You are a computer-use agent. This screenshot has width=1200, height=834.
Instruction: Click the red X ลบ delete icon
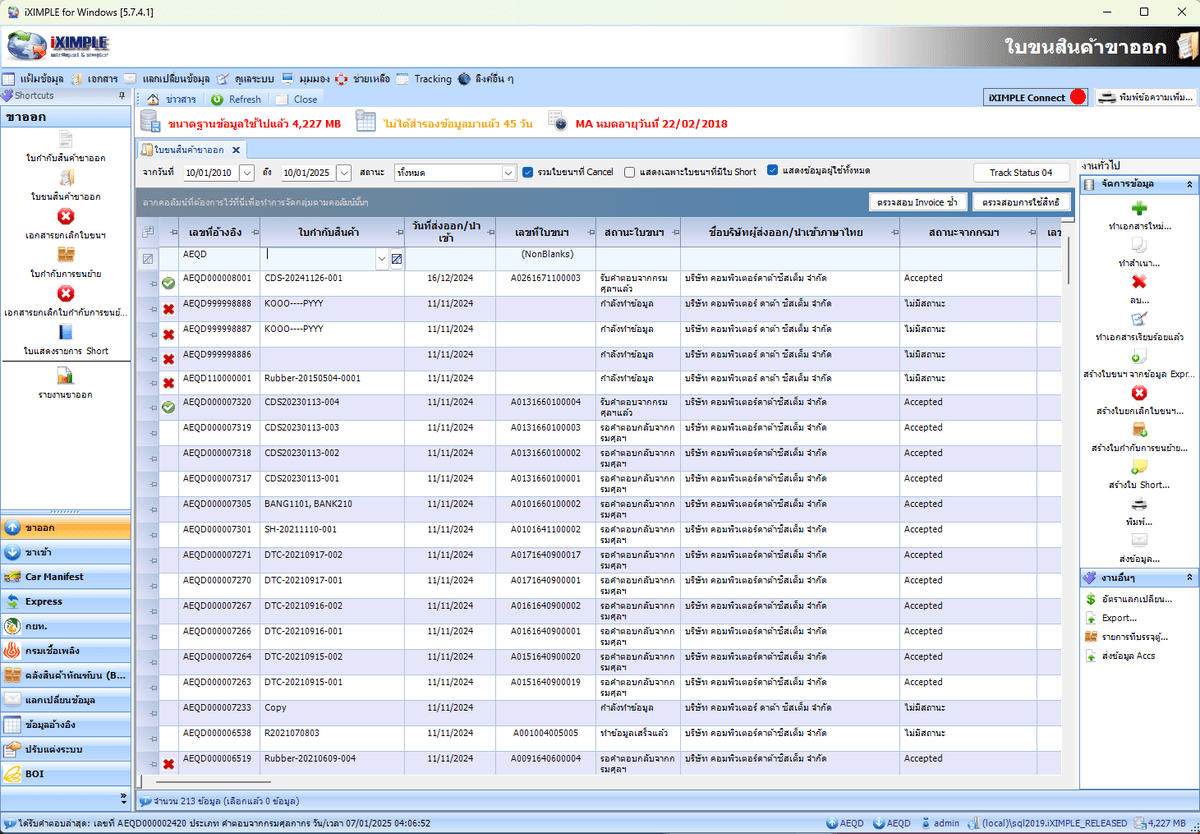tap(1139, 282)
